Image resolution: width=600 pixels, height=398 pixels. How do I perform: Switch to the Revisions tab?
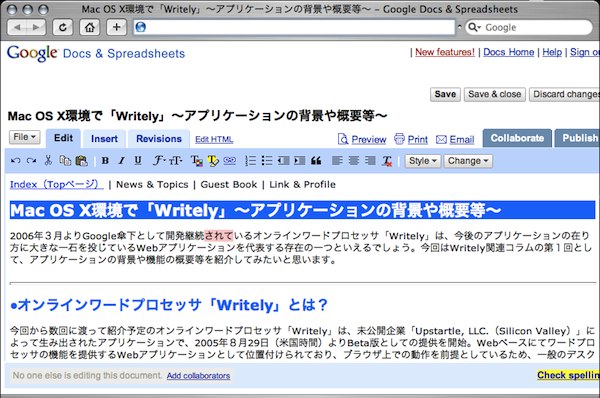pyautogui.click(x=159, y=139)
